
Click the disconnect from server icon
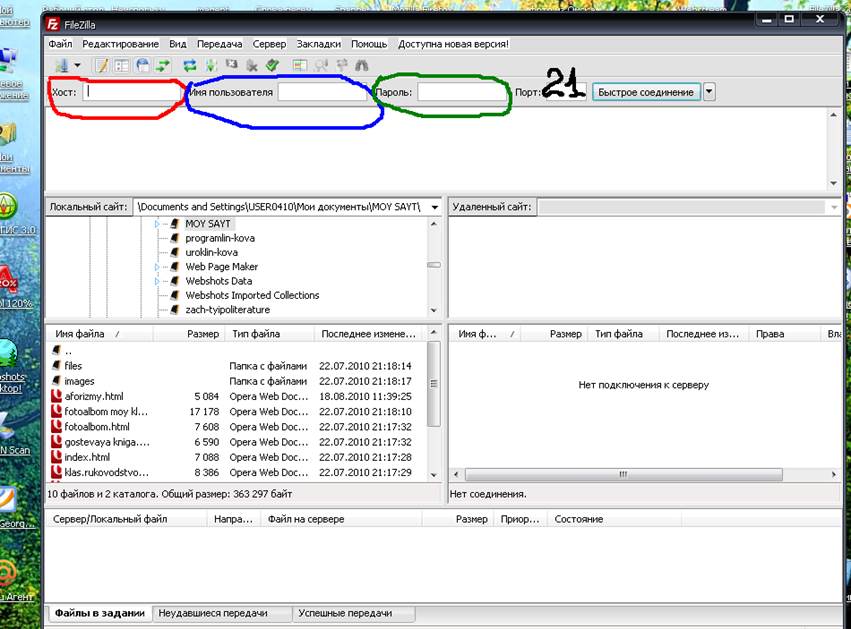(252, 66)
